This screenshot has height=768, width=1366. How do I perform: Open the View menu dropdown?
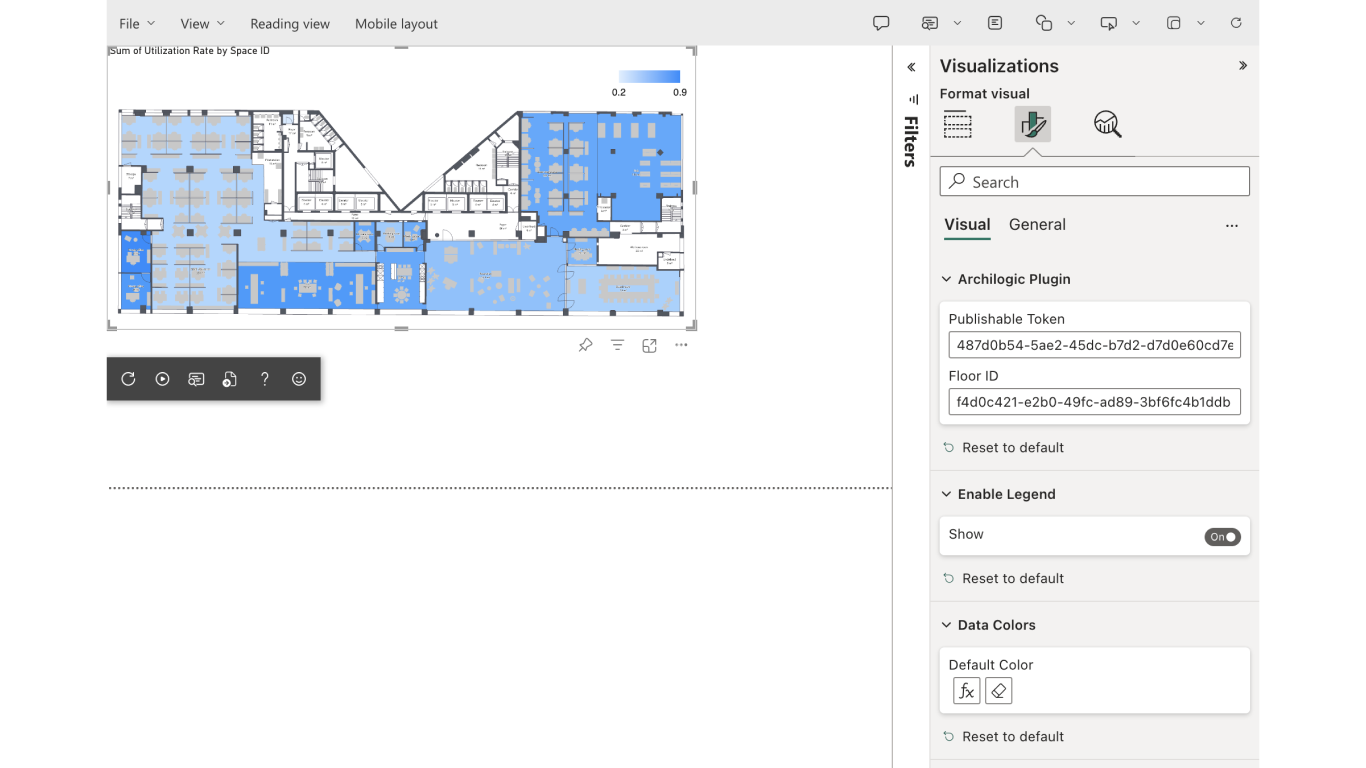[202, 23]
